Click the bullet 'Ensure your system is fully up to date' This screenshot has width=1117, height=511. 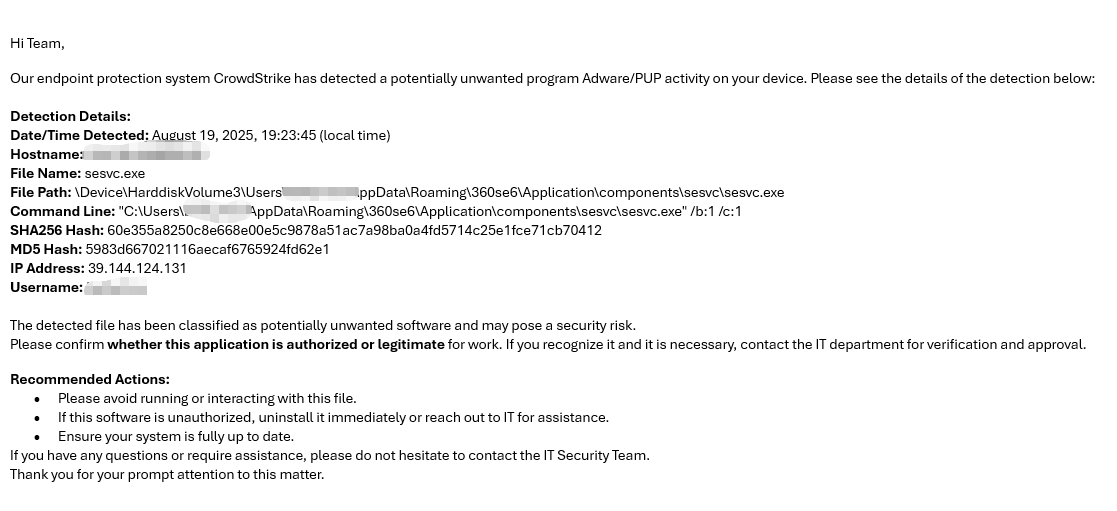(176, 436)
